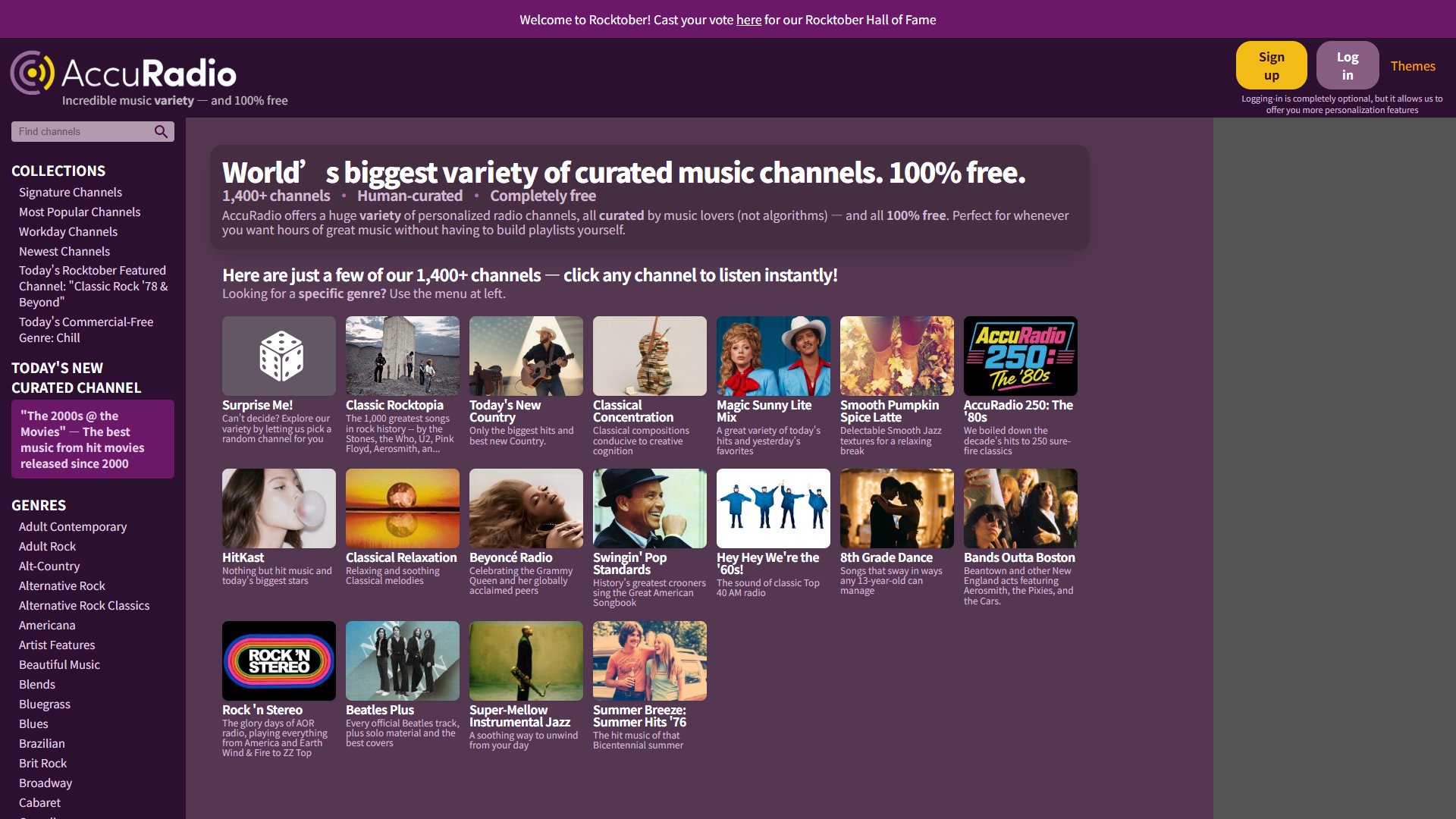Screen dimensions: 1456x819
Task: Open Super-Mellow Instrumental Jazz thumbnail
Action: [x=526, y=661]
